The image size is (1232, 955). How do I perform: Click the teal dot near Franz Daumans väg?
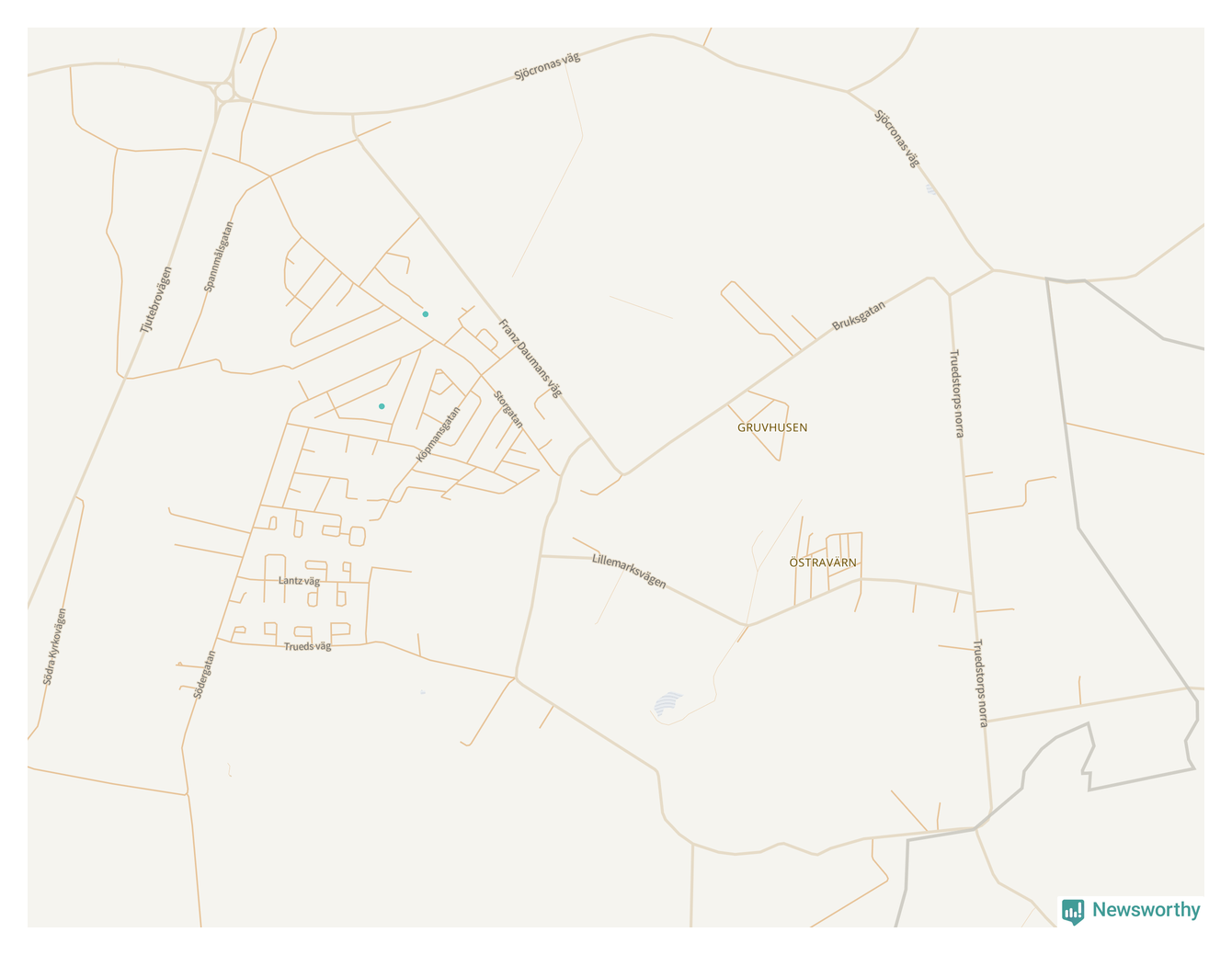click(x=426, y=314)
